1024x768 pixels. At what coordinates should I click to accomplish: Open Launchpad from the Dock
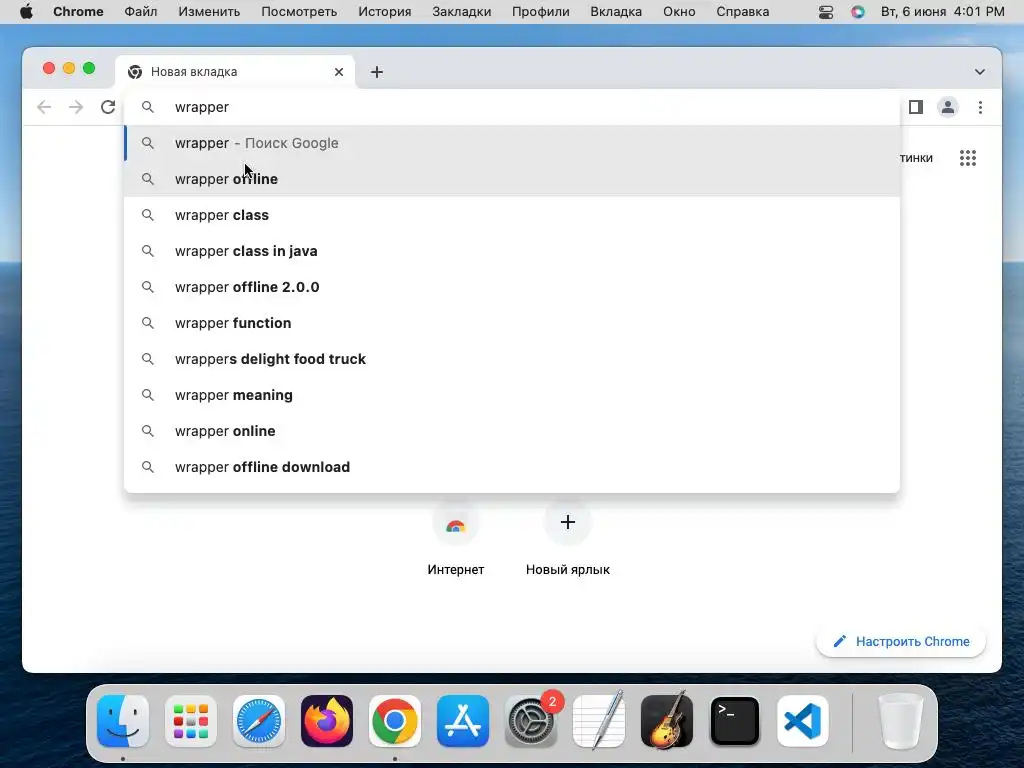[x=191, y=721]
